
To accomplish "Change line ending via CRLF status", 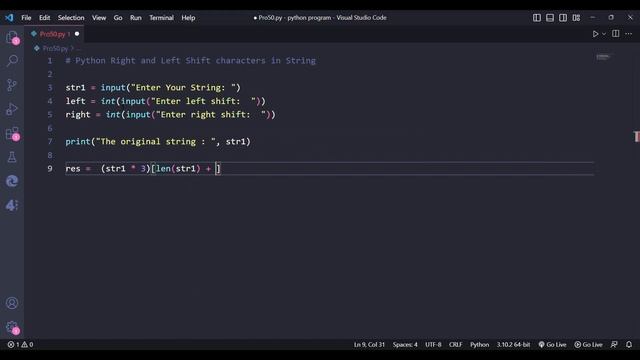I will pos(456,344).
